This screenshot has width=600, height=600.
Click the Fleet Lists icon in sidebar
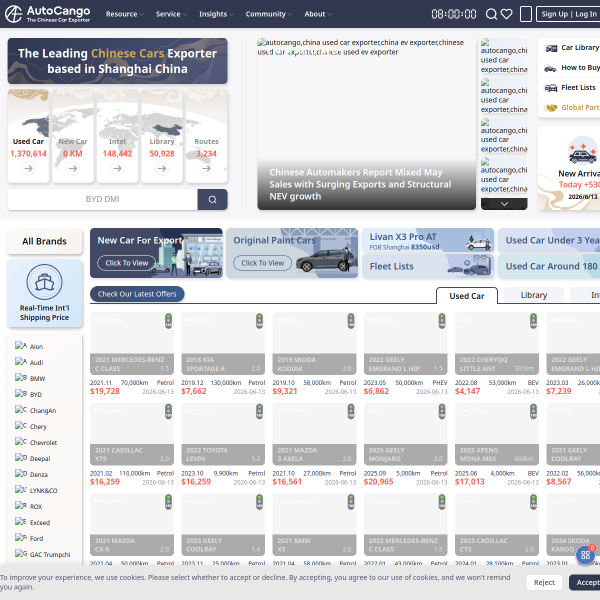[551, 88]
